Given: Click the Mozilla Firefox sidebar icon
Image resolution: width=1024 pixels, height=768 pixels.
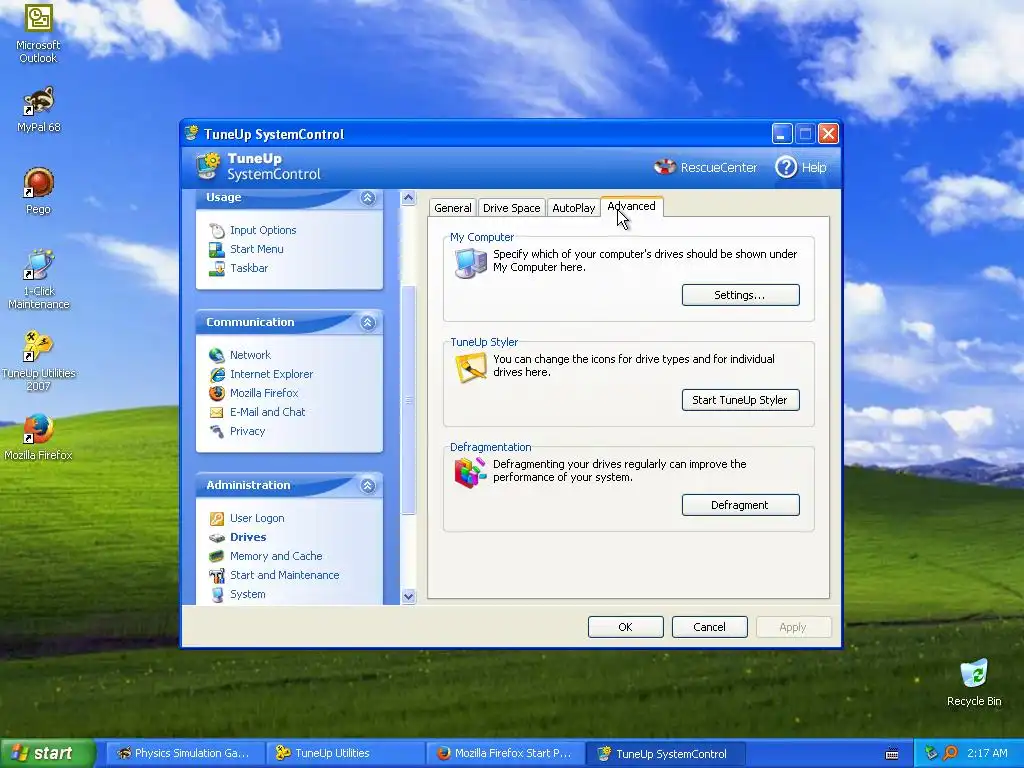Looking at the screenshot, I should [x=217, y=392].
